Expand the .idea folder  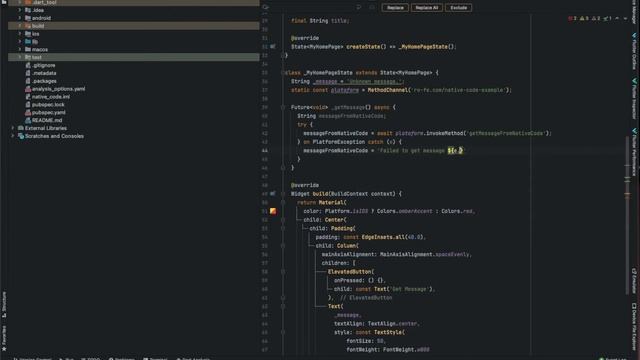pos(20,10)
